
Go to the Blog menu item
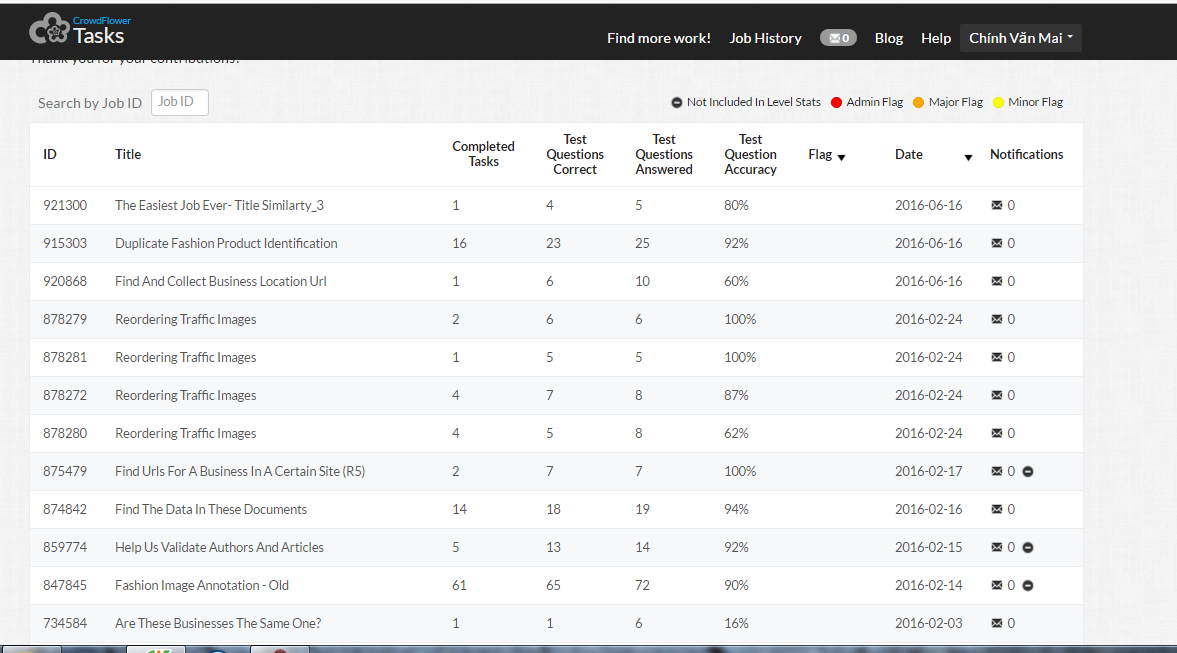888,38
